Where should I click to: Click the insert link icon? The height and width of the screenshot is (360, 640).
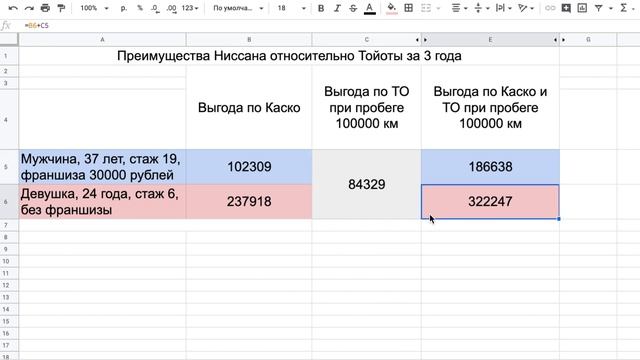tap(550, 8)
